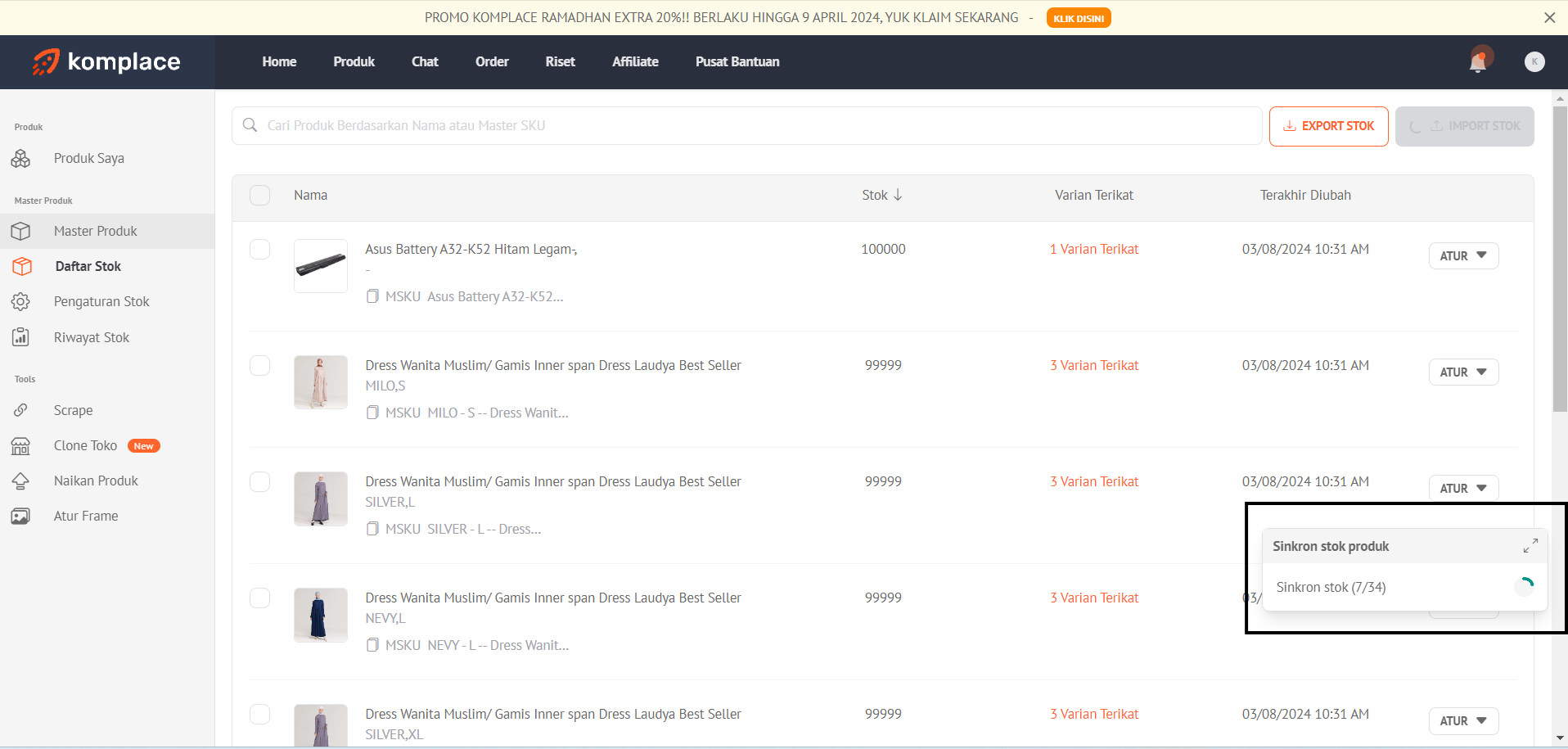This screenshot has height=749, width=1568.
Task: Copy MSKU icon for SILVER-L row
Action: click(372, 529)
